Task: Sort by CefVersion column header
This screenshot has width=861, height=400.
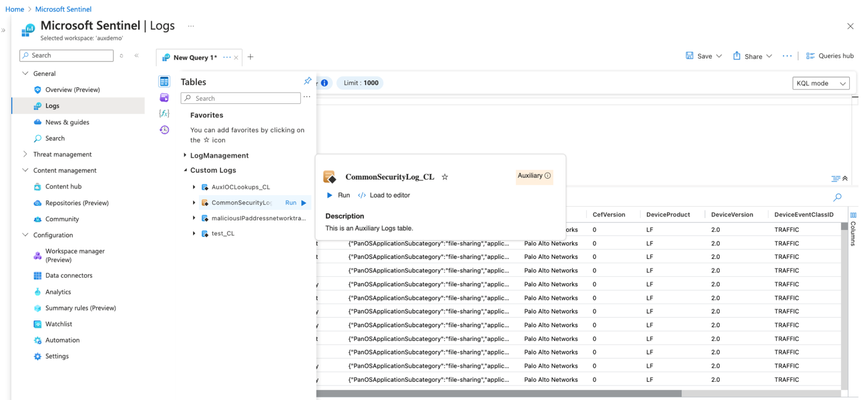Action: 609,214
